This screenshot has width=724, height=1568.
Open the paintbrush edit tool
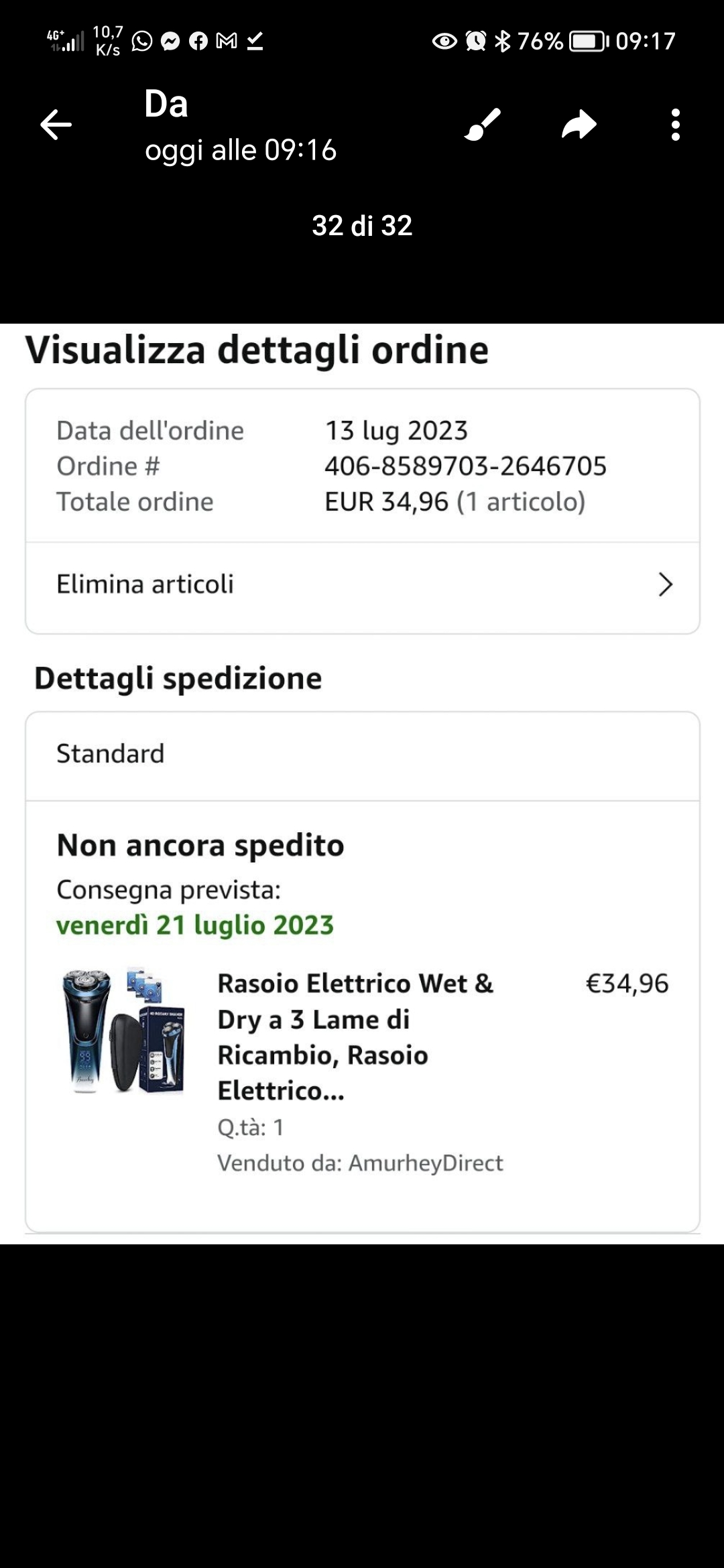pyautogui.click(x=483, y=125)
